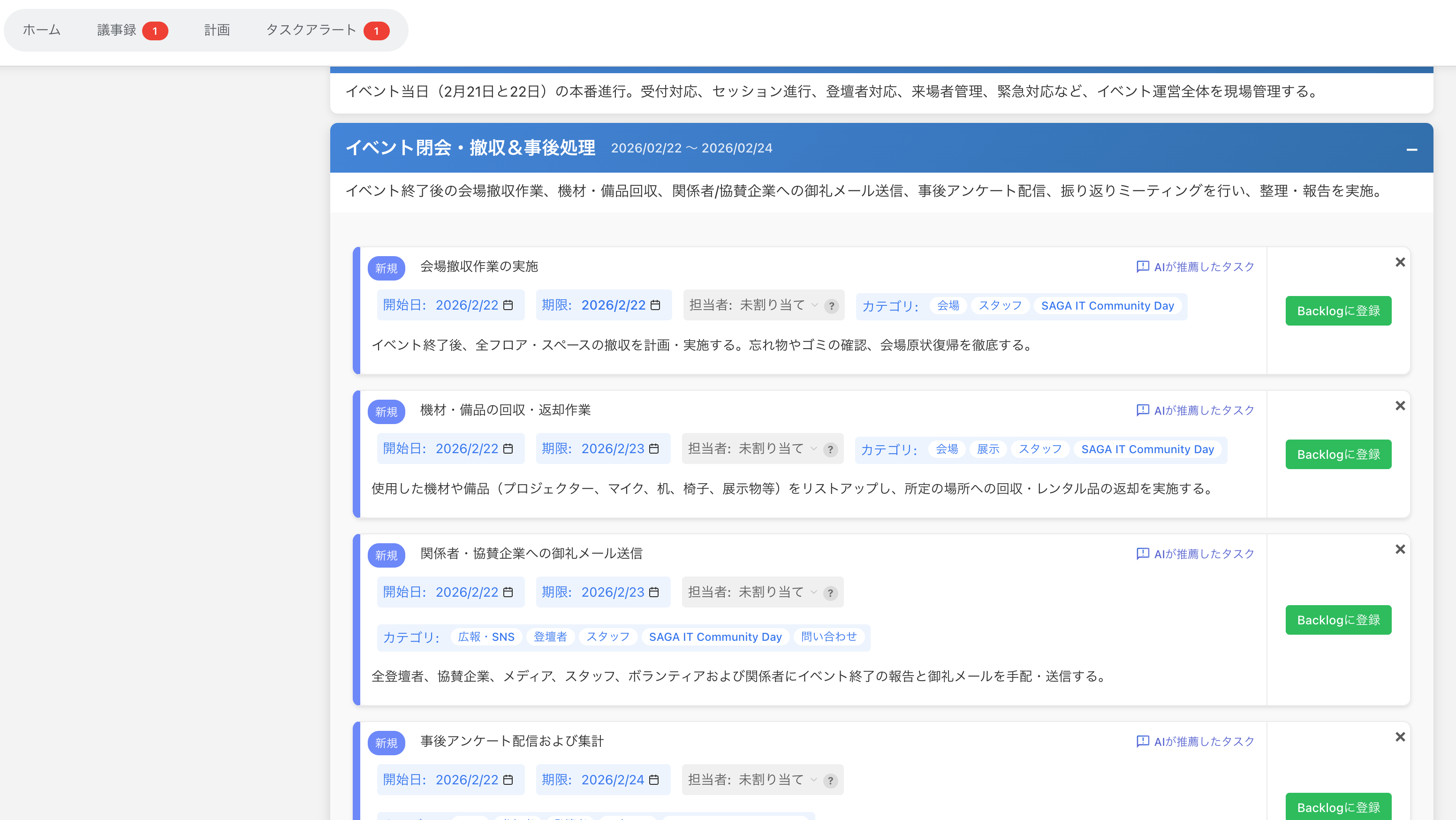Open deadline calendar icon for 御礼メール送信
Screen dimensions: 1456x820
654,592
